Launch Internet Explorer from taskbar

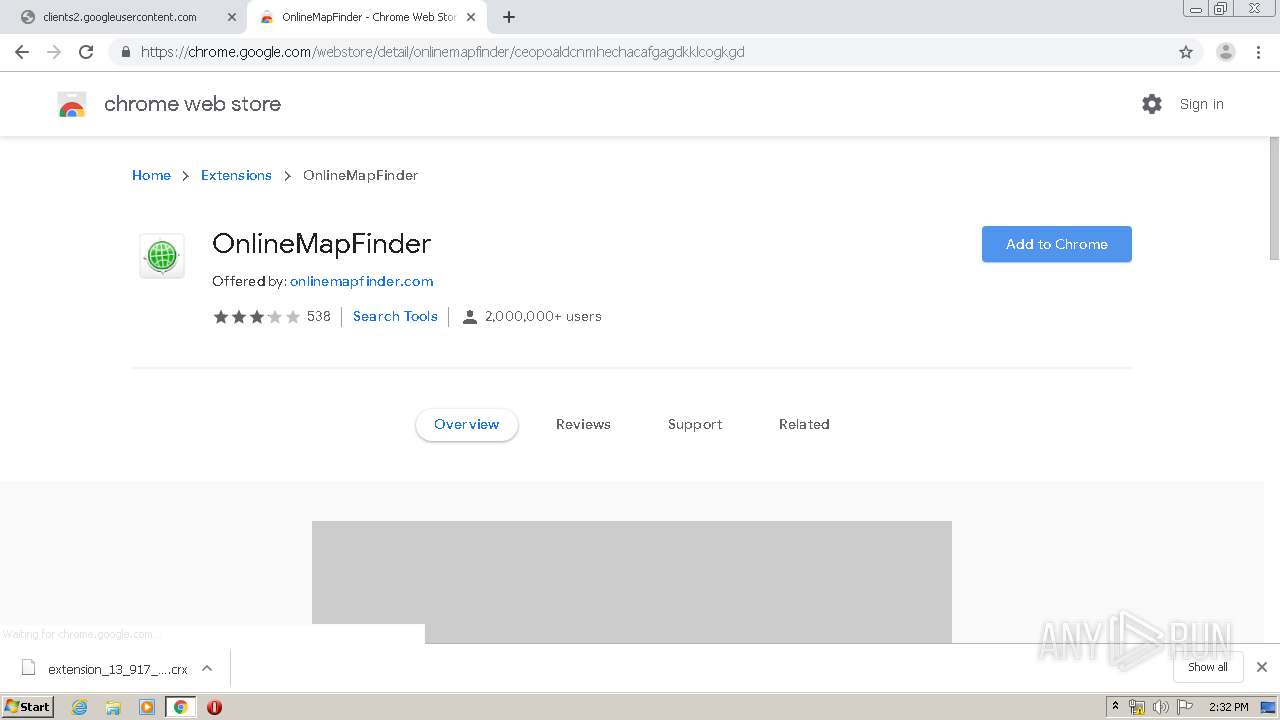click(x=80, y=707)
